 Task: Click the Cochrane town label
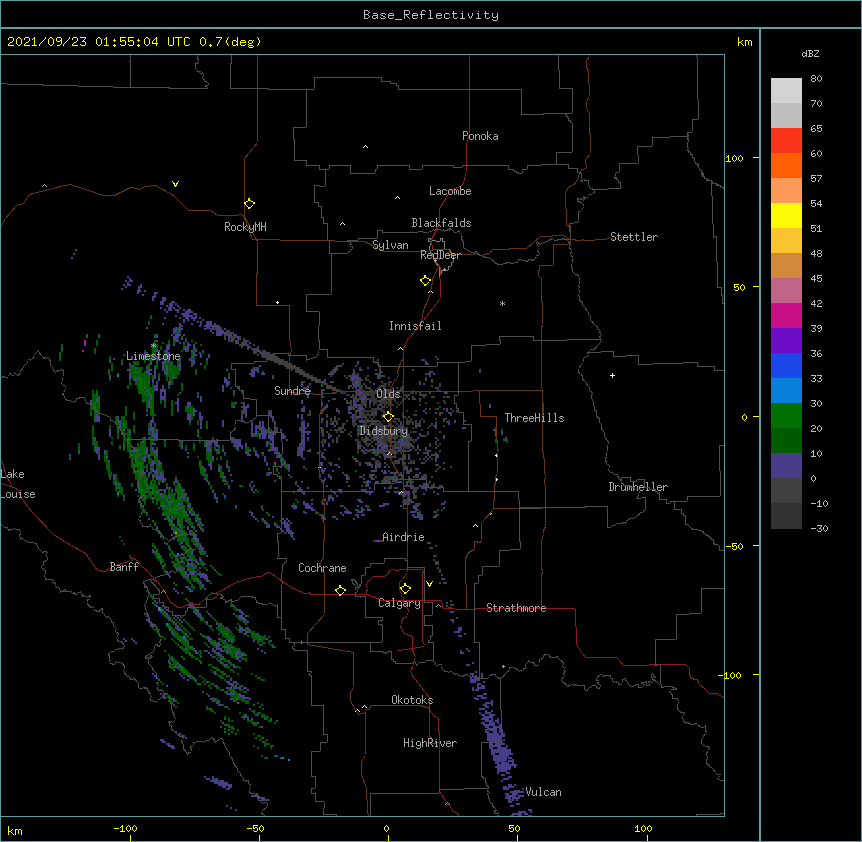322,568
